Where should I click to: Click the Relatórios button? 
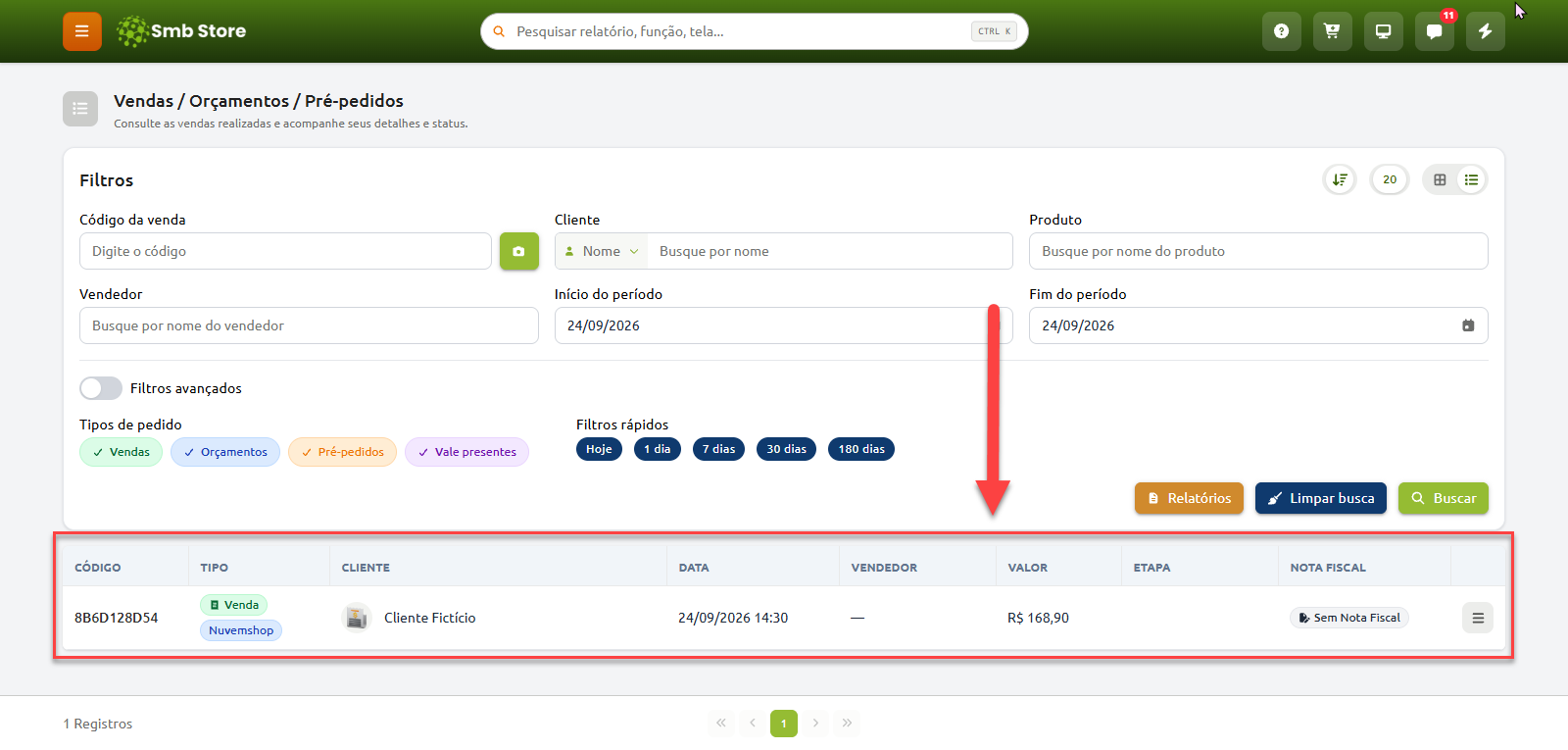point(1189,498)
